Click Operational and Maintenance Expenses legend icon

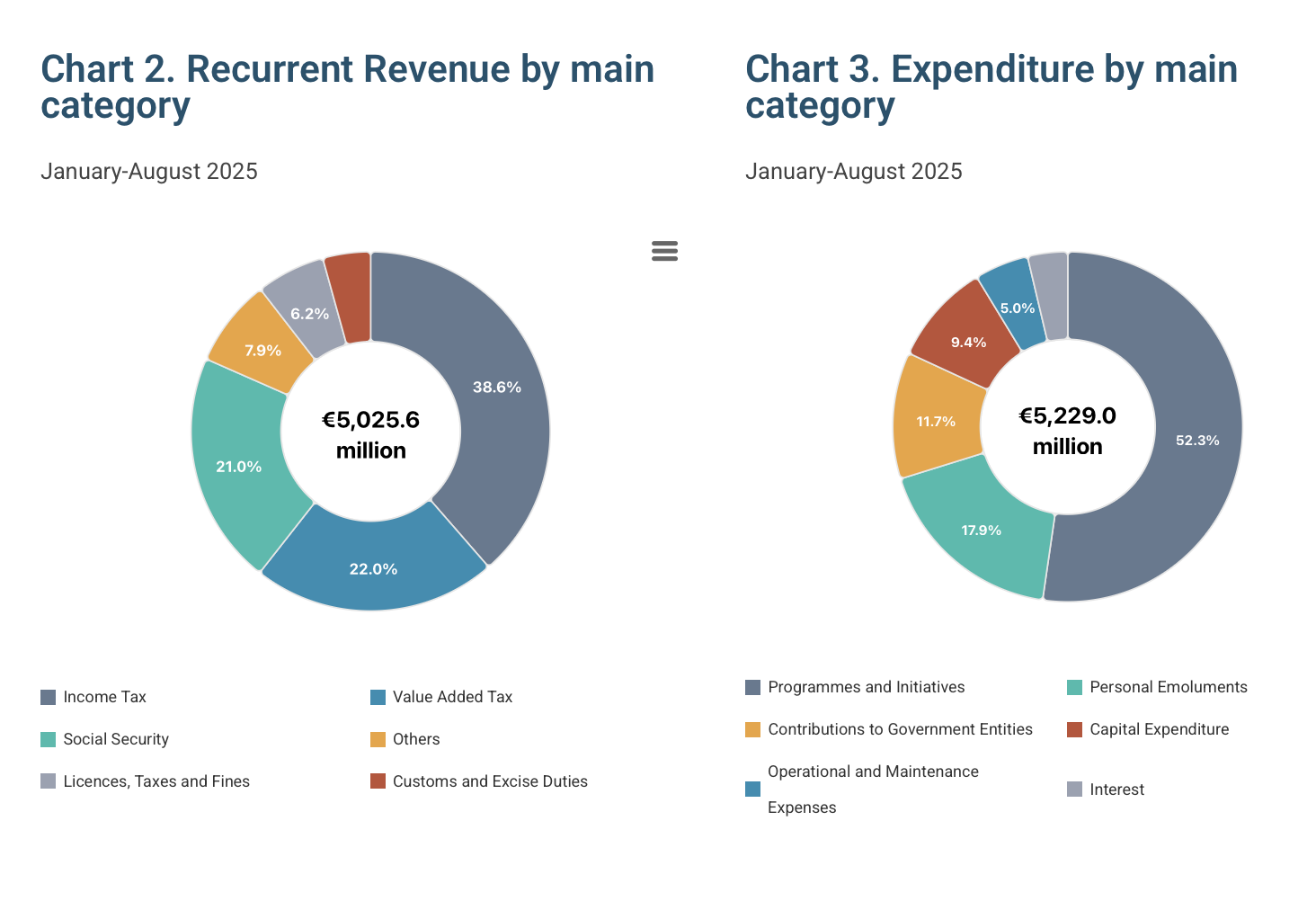pos(753,790)
